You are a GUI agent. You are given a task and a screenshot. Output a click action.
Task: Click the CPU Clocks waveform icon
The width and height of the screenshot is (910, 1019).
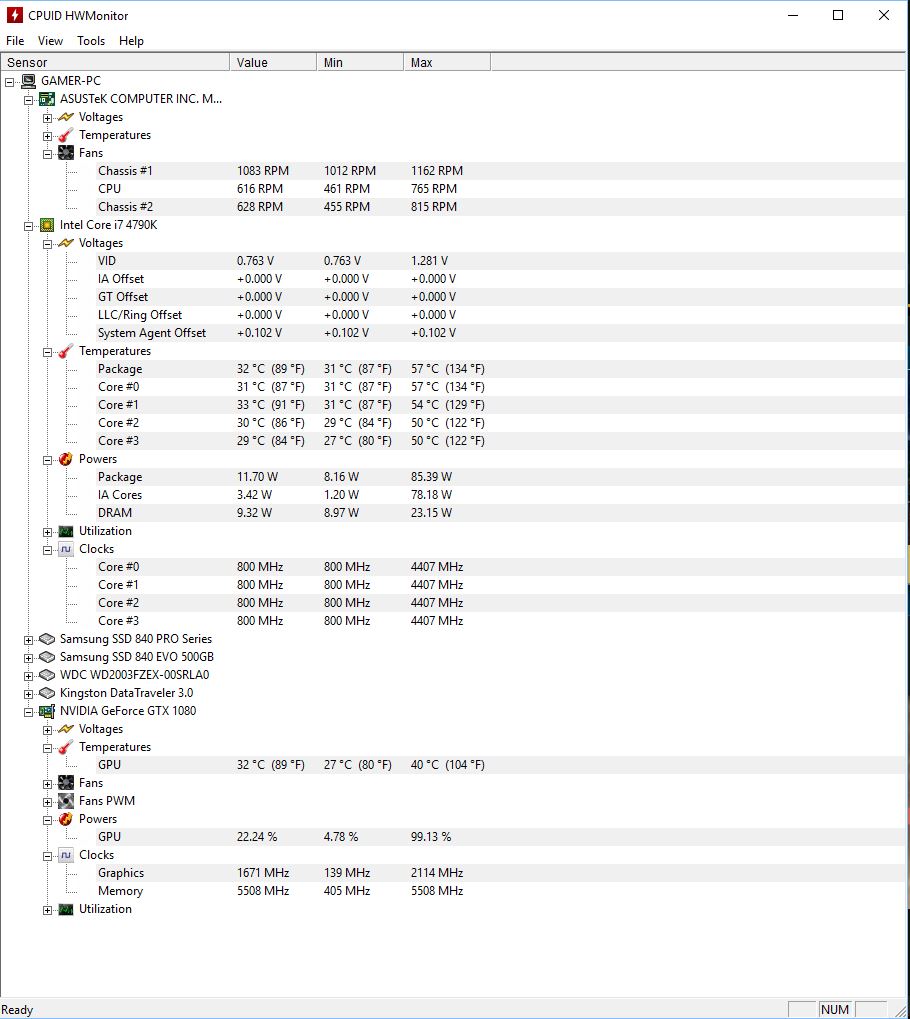coord(66,549)
